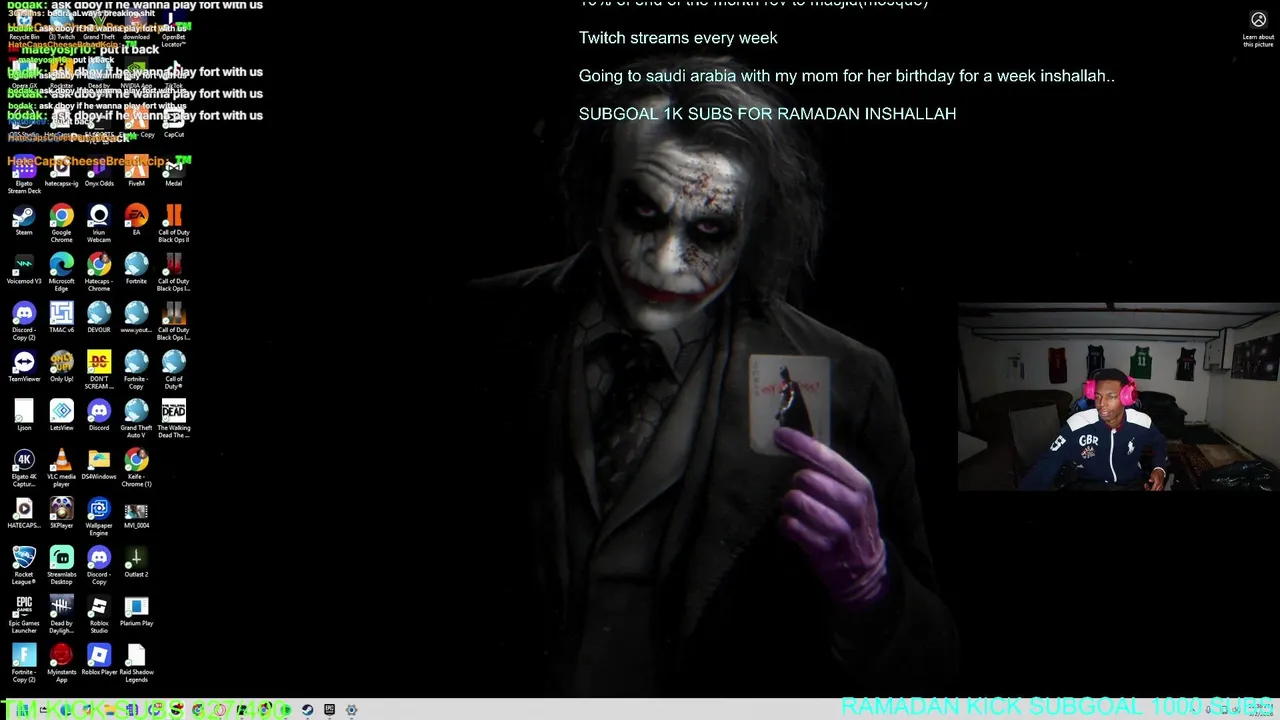
Task: Open the taskbar clock and date
Action: 1260,709
